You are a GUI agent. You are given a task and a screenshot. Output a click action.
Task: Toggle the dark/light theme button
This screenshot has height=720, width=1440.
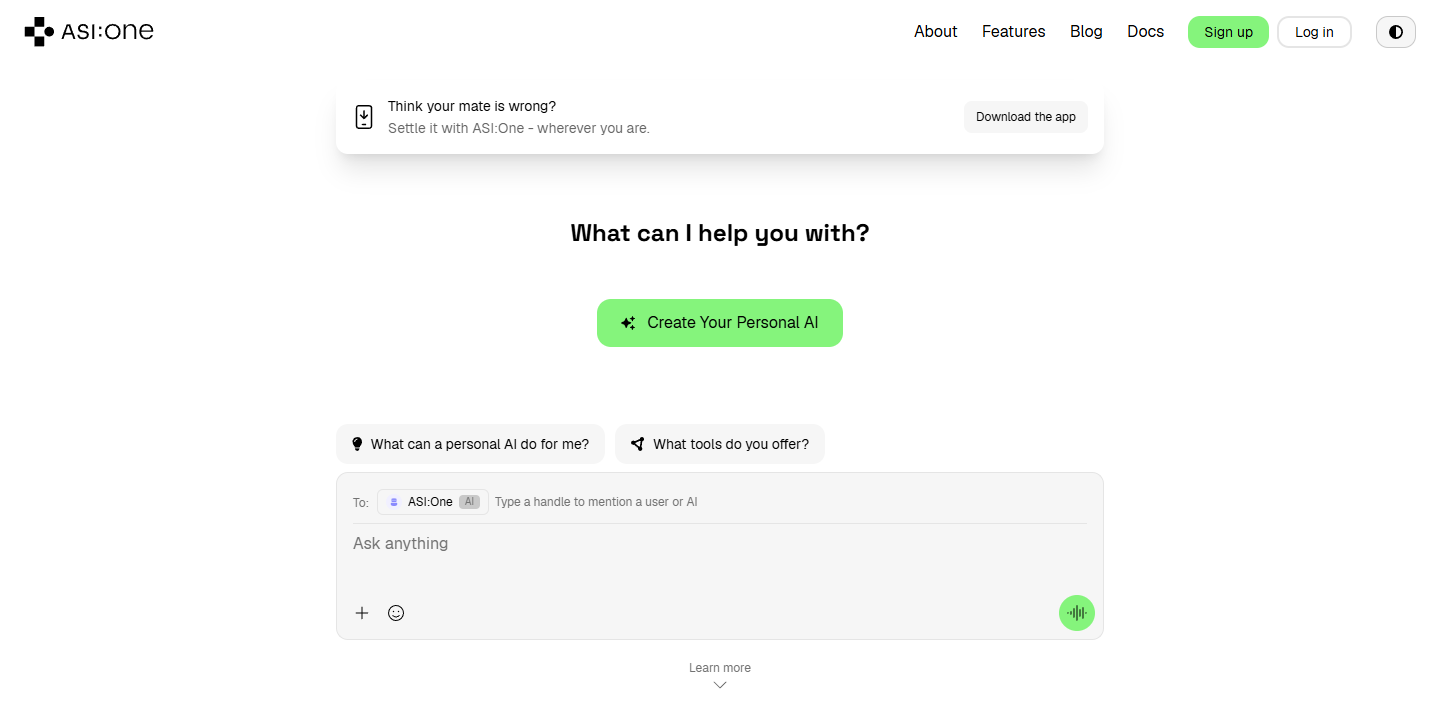(1396, 32)
